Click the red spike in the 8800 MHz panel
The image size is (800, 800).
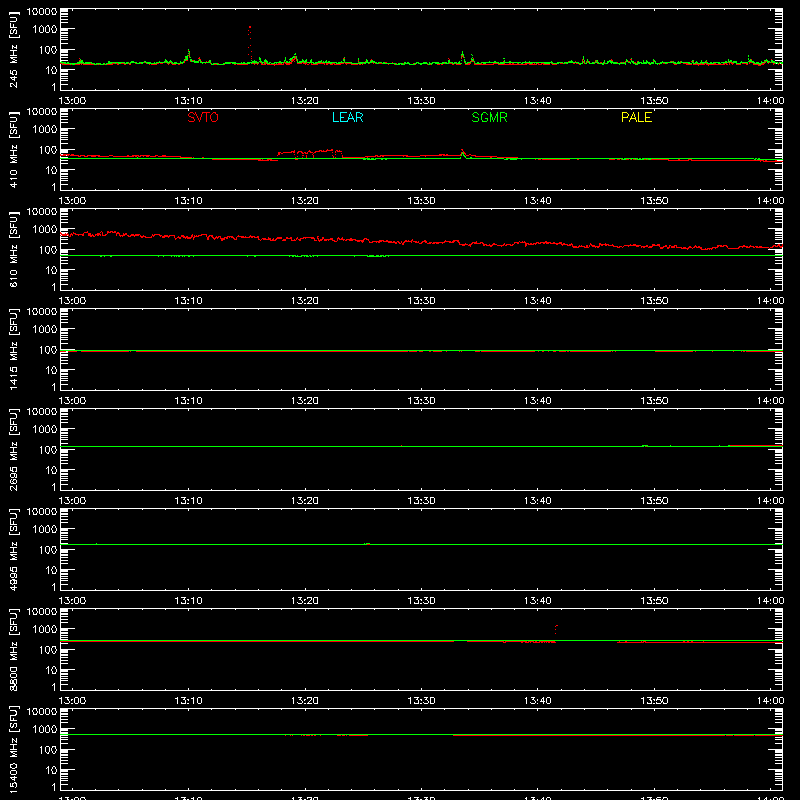coord(556,629)
